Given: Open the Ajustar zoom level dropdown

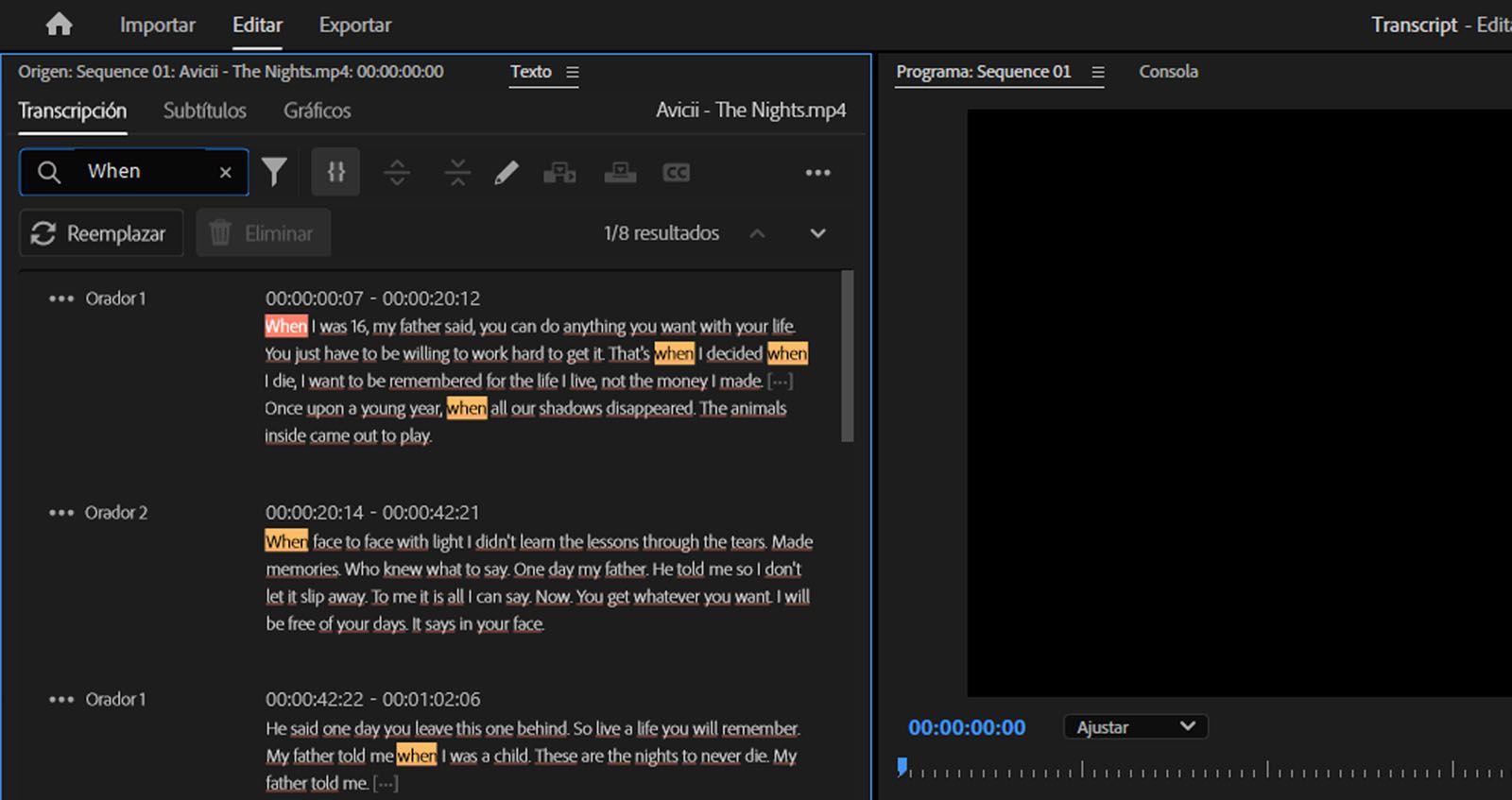Looking at the screenshot, I should (1136, 727).
